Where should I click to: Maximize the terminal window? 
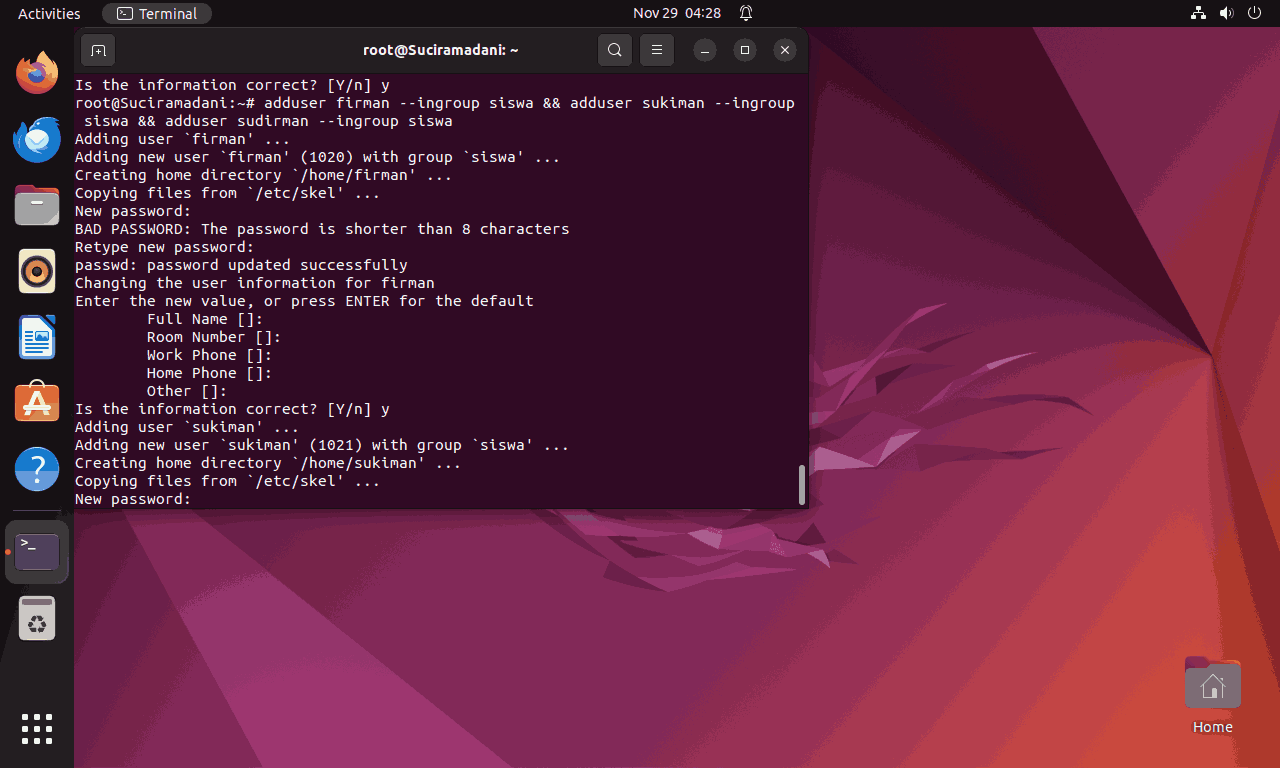[745, 50]
